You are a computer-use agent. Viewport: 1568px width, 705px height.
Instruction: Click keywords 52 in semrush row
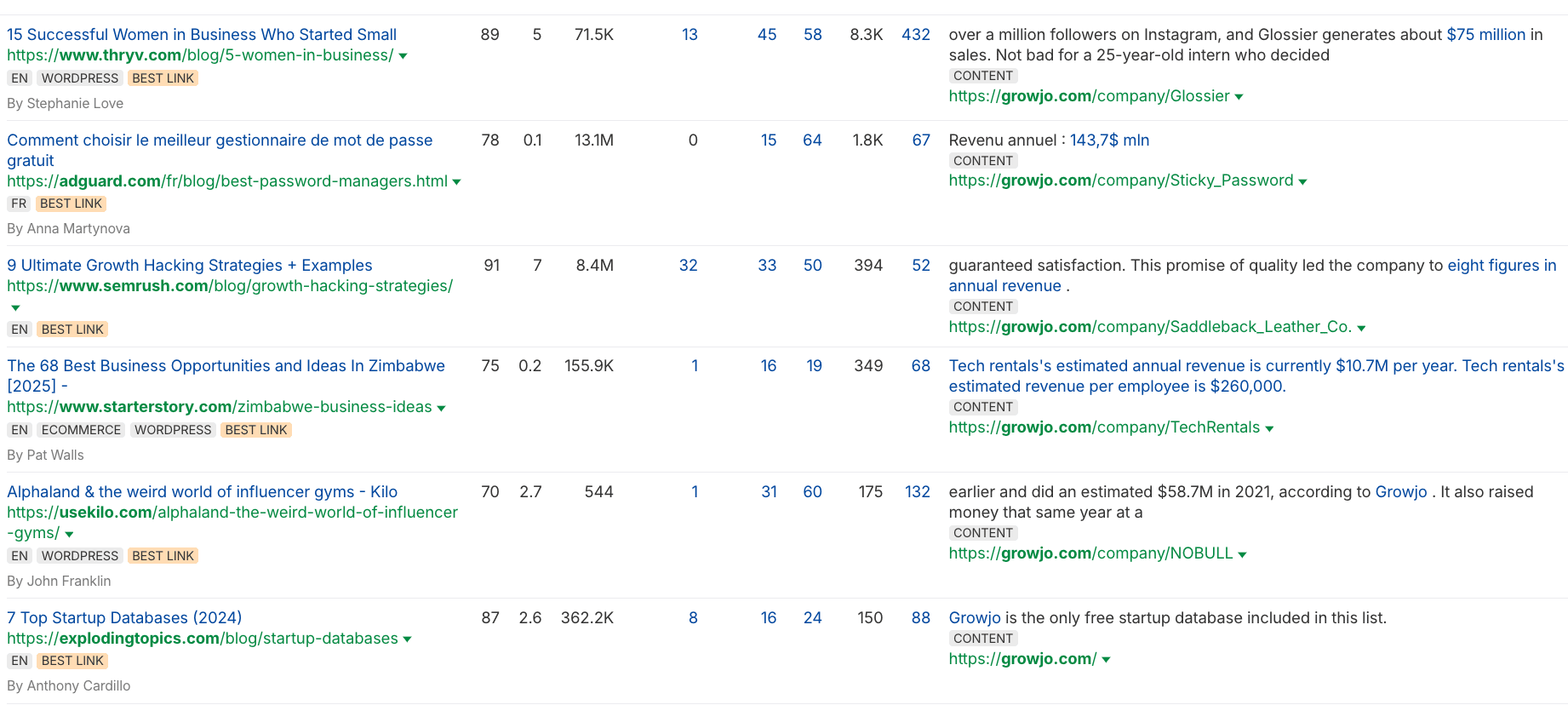tap(921, 266)
